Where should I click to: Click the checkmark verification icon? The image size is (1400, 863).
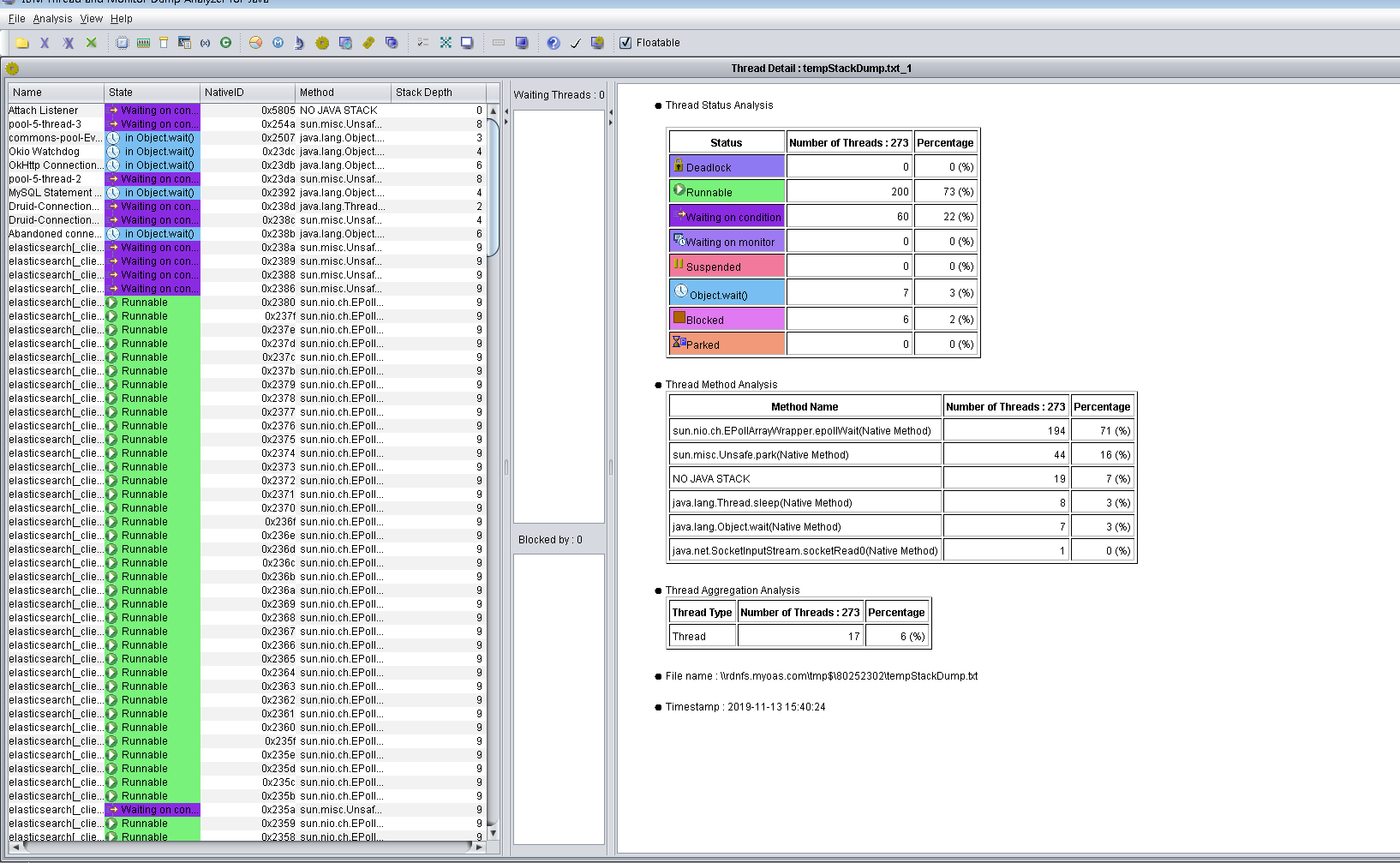coord(575,42)
